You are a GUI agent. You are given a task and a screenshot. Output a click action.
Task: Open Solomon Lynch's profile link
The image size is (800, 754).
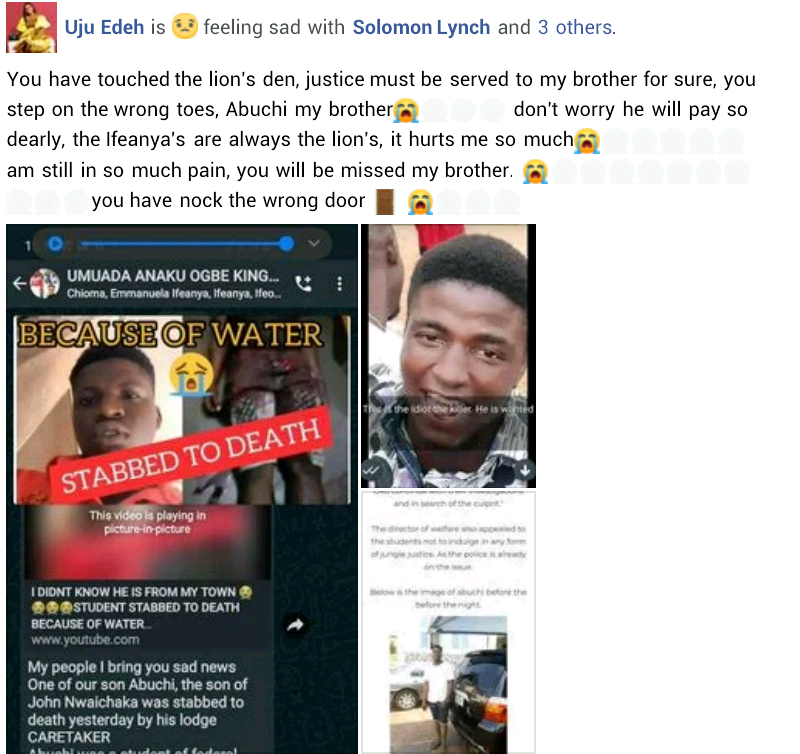(x=421, y=27)
